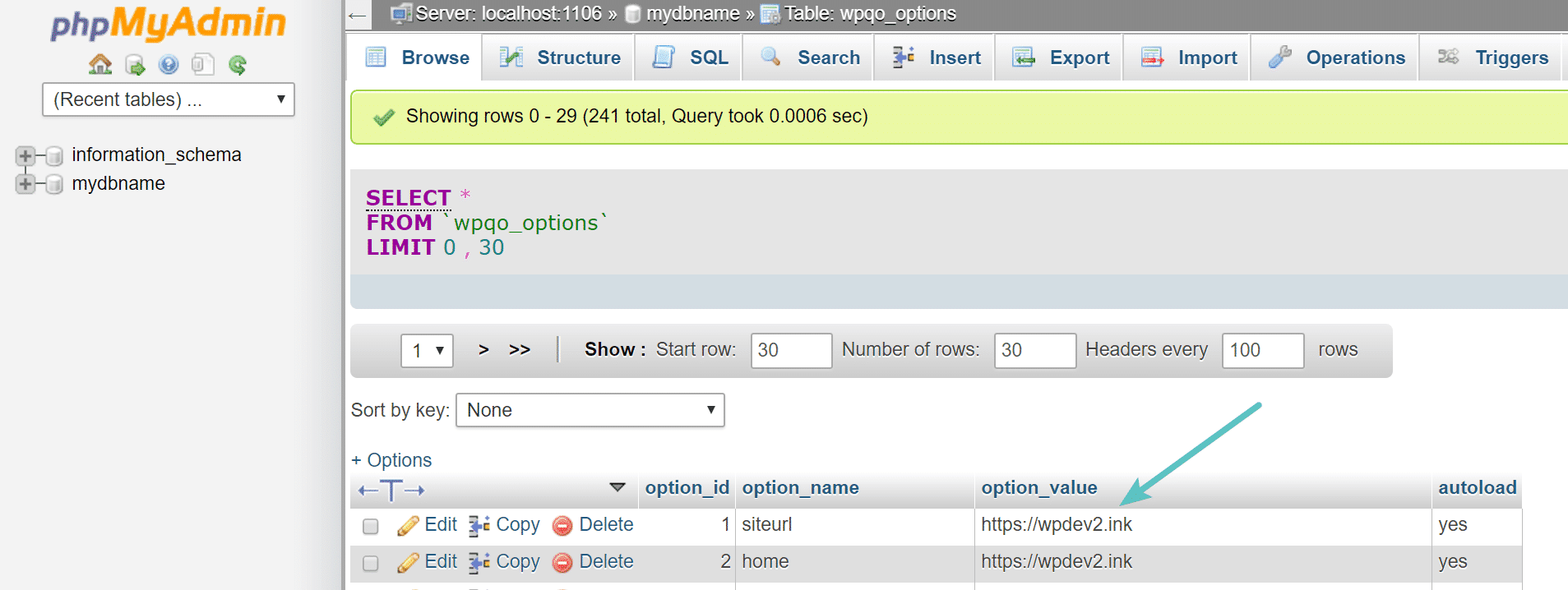Sort by the option_name column header

tap(800, 488)
